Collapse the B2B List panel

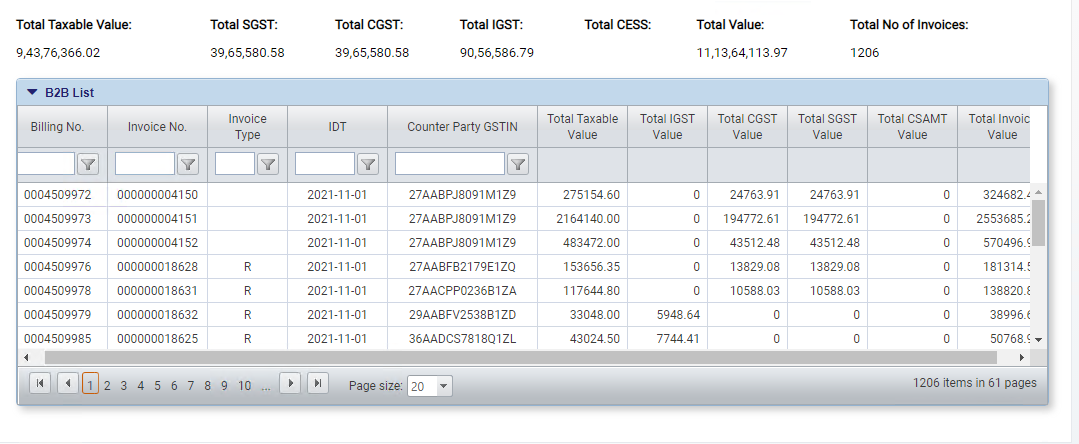point(32,92)
